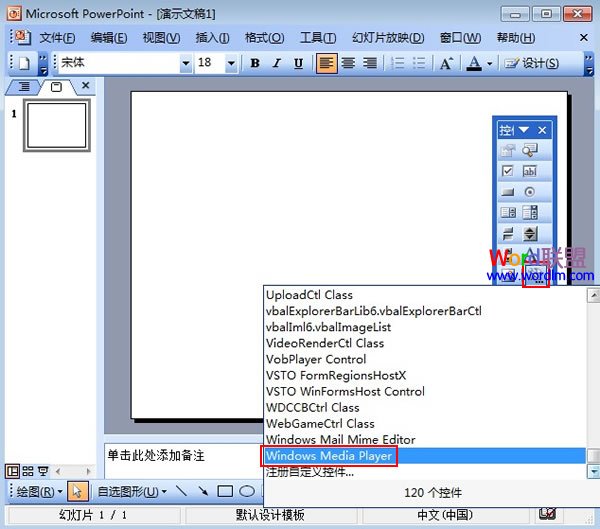This screenshot has height=529, width=600.
Task: Open the 编辑(E) menu
Action: 109,38
